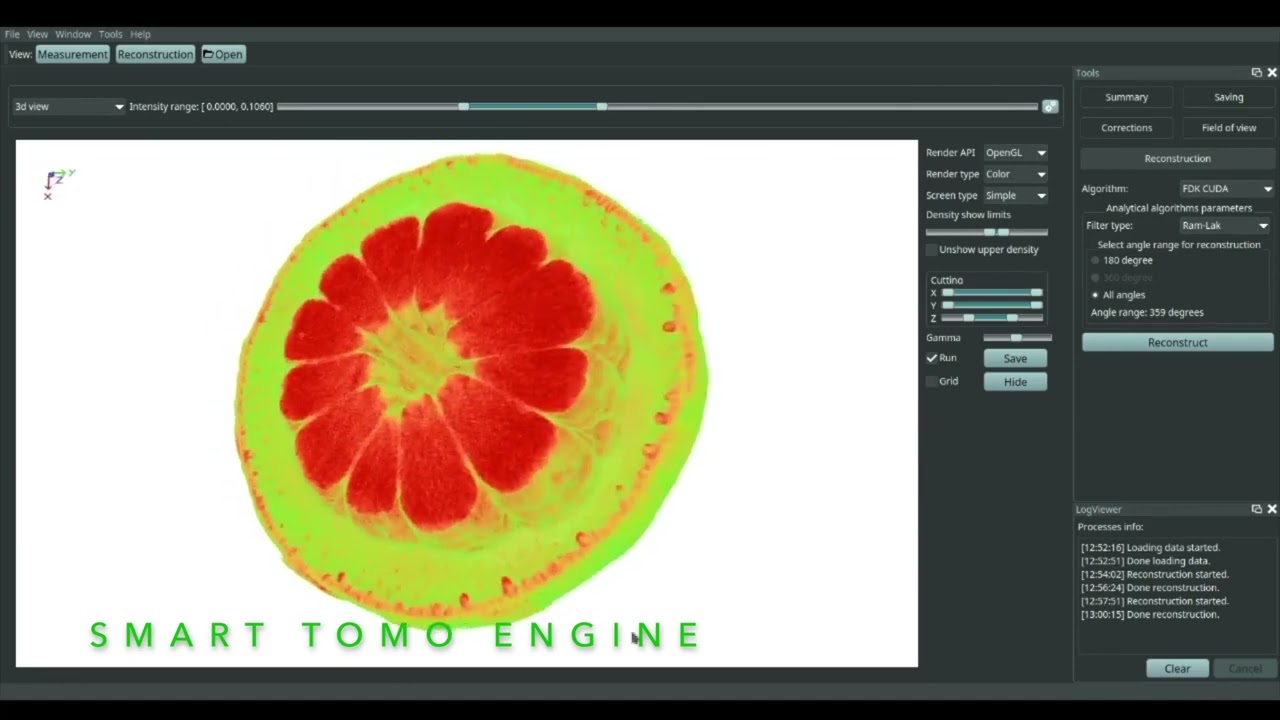This screenshot has width=1280, height=720.
Task: Undock the LogViewer panel
Action: click(1256, 509)
